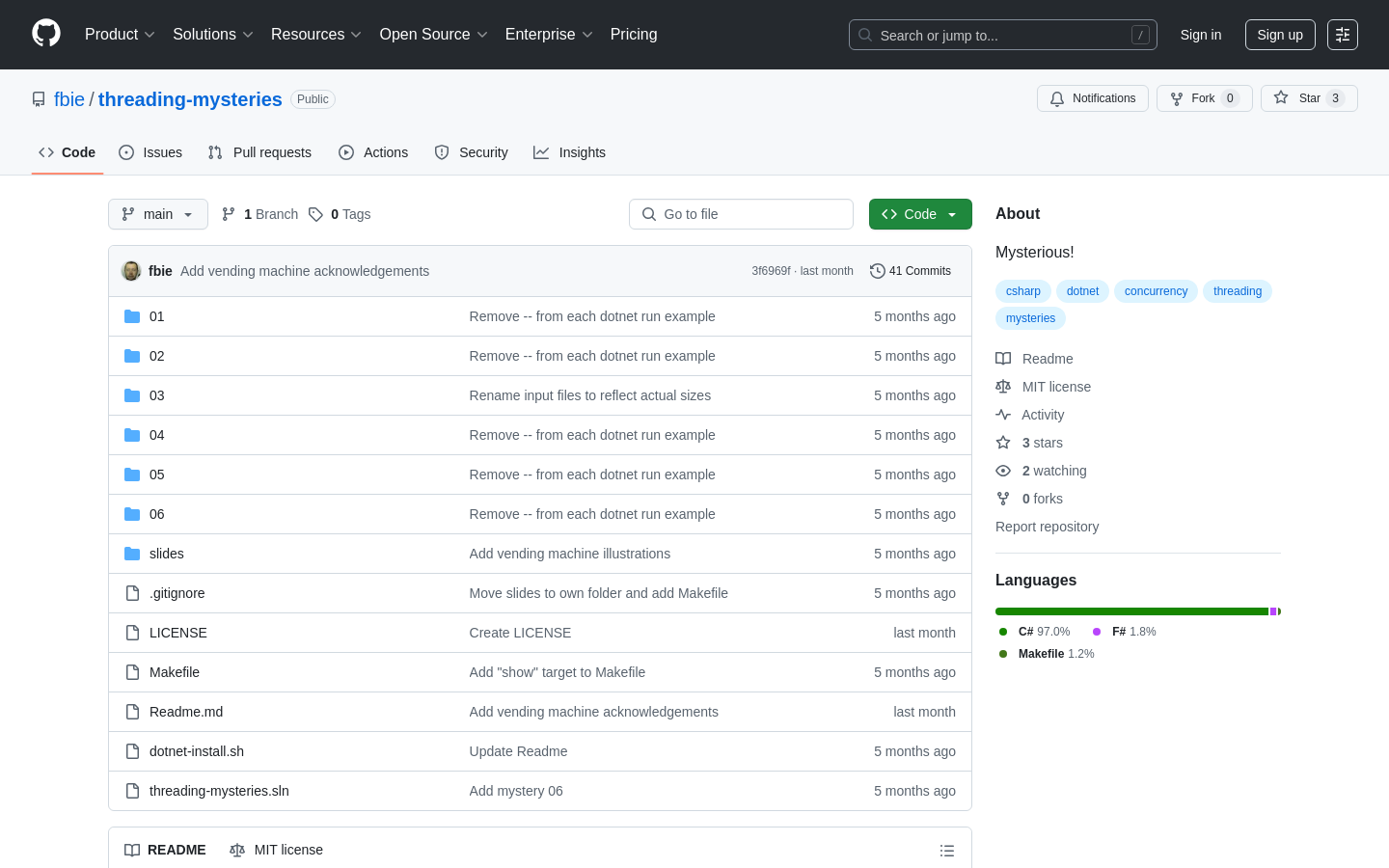Click the notifications bell icon
Image resolution: width=1389 pixels, height=868 pixels.
(1057, 98)
